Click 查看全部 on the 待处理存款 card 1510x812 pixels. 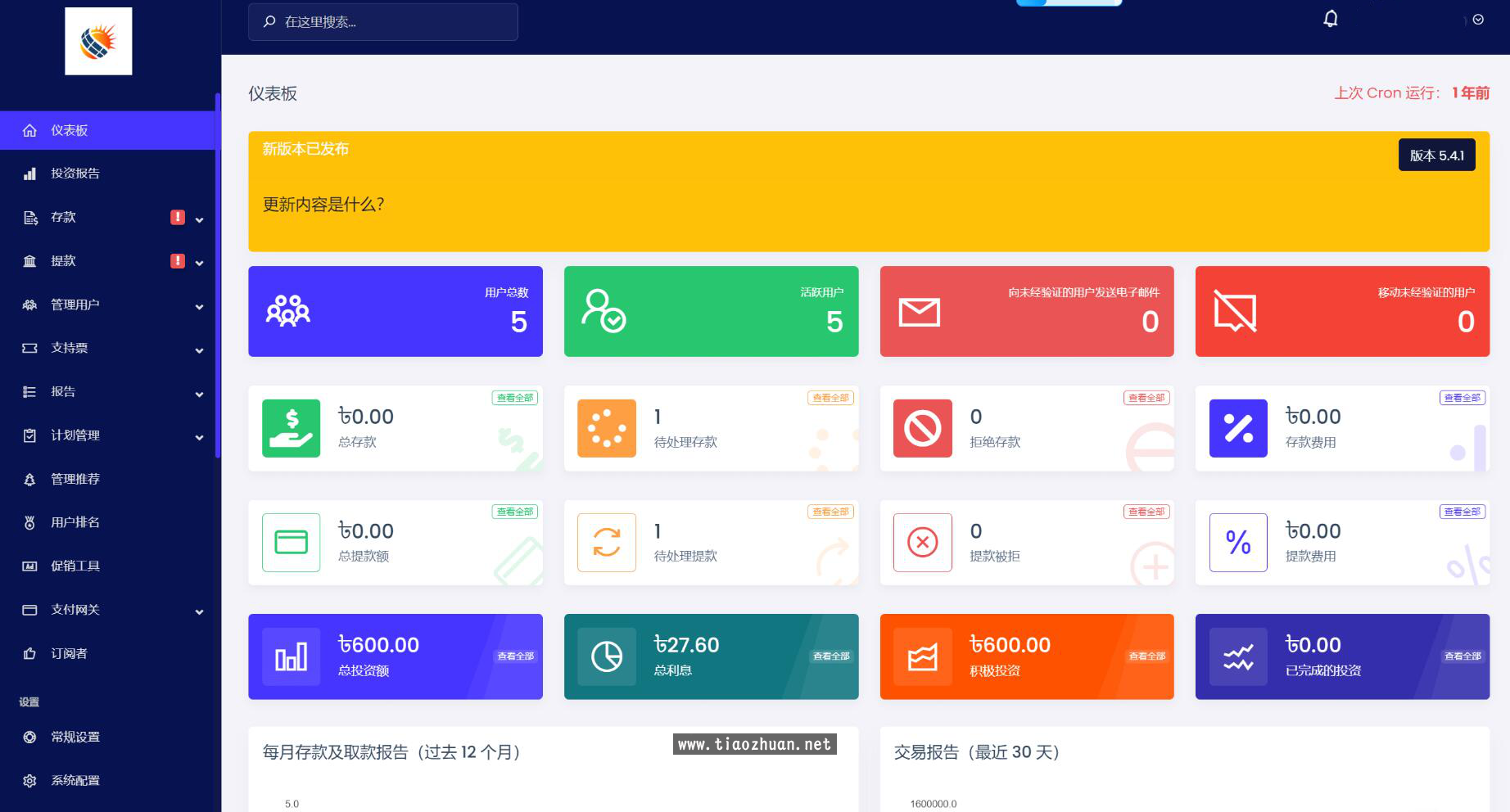tap(830, 398)
